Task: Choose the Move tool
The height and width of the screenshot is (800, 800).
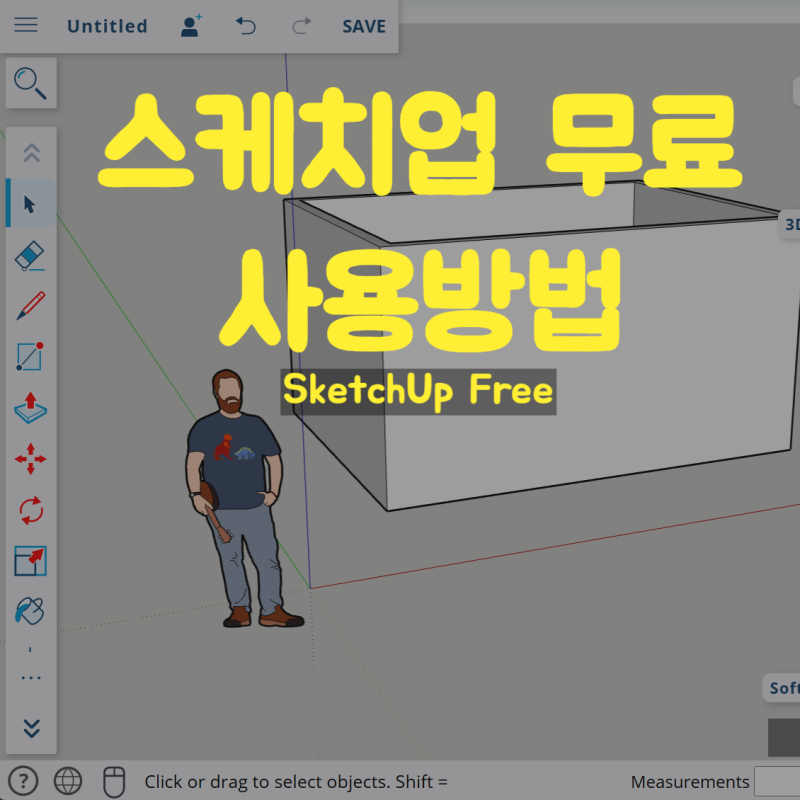Action: click(x=30, y=459)
